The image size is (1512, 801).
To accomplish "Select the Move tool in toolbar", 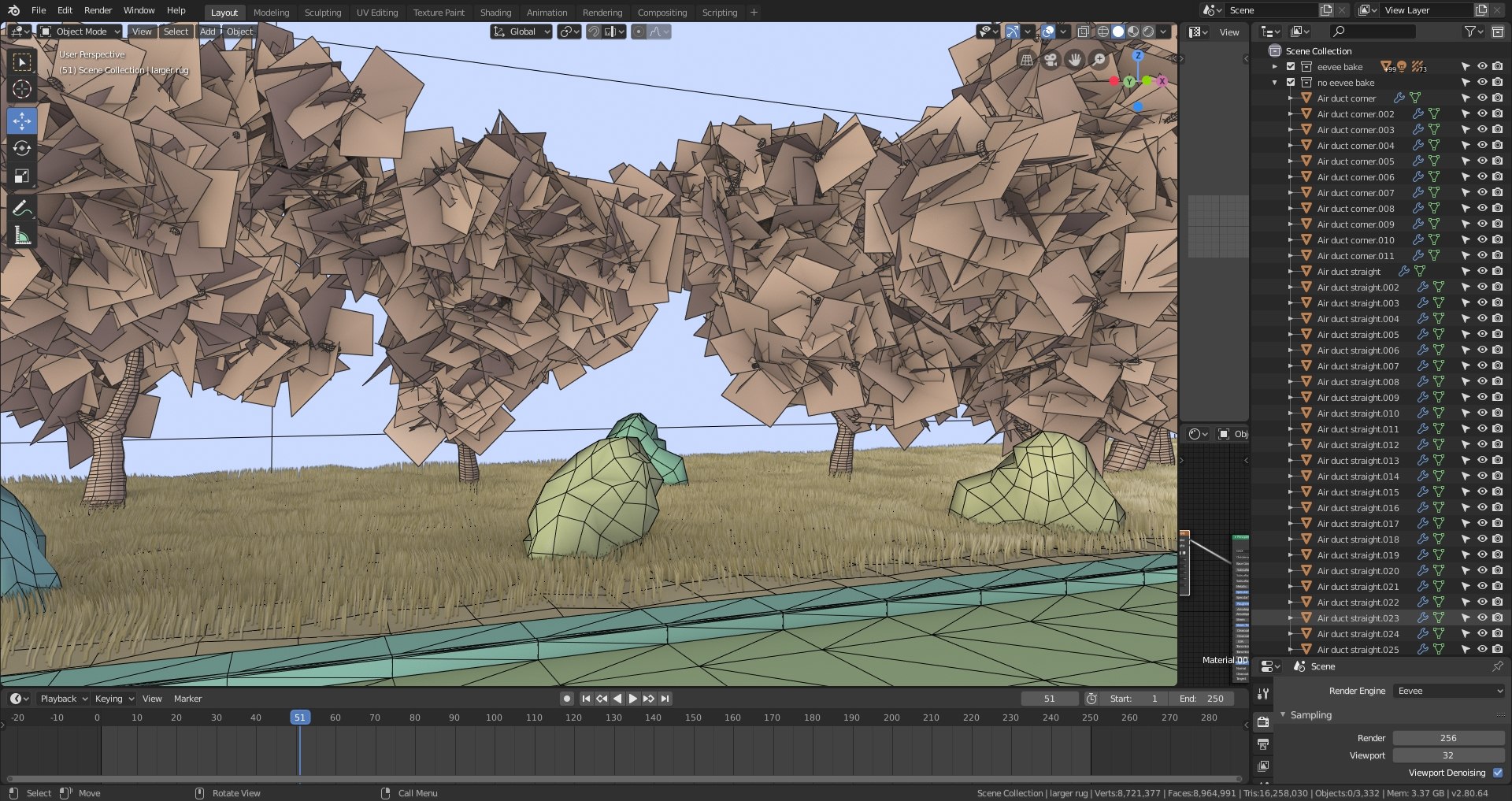I will point(22,121).
